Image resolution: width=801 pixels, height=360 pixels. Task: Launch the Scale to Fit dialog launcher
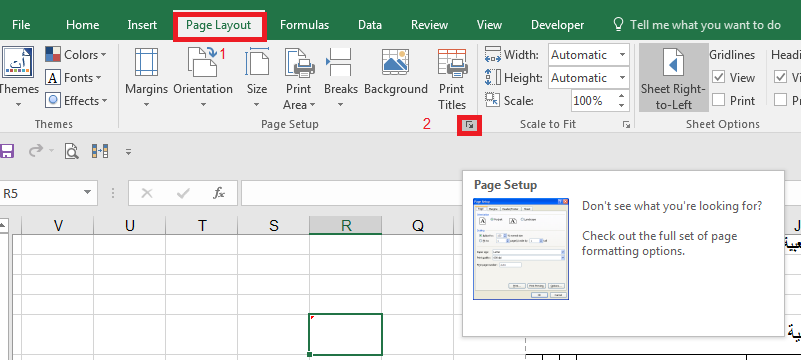[x=626, y=125]
